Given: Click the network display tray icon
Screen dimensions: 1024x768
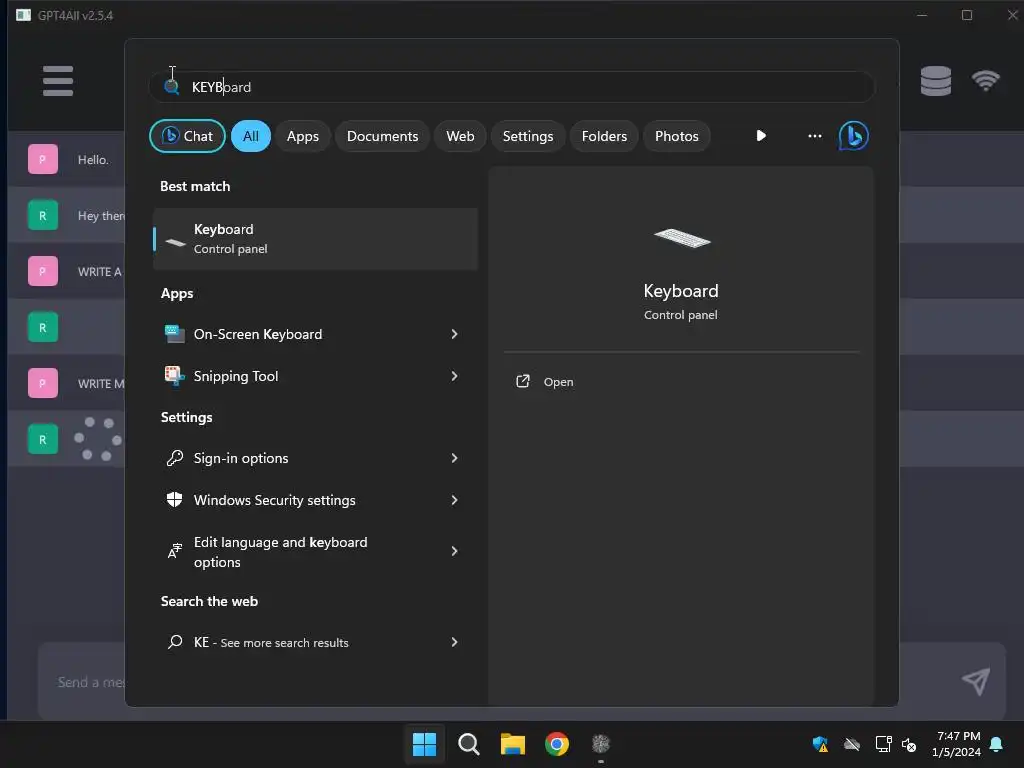Looking at the screenshot, I should (x=883, y=744).
